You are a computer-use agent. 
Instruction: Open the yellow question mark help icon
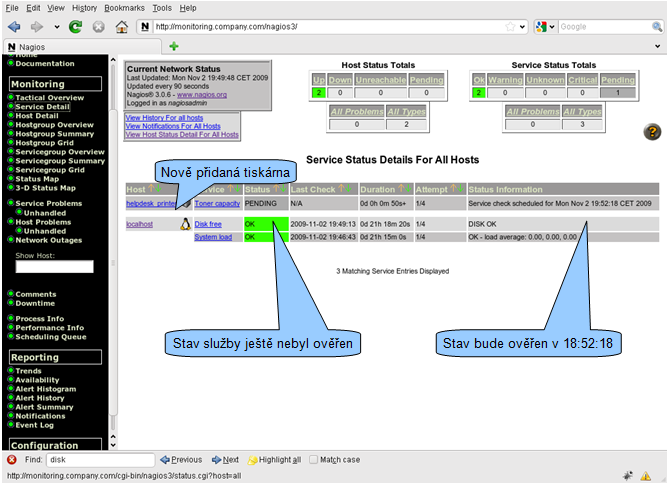(652, 132)
